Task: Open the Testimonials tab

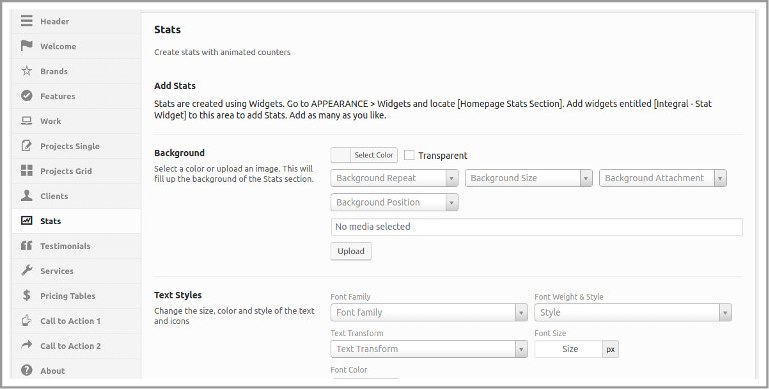Action: (x=76, y=246)
